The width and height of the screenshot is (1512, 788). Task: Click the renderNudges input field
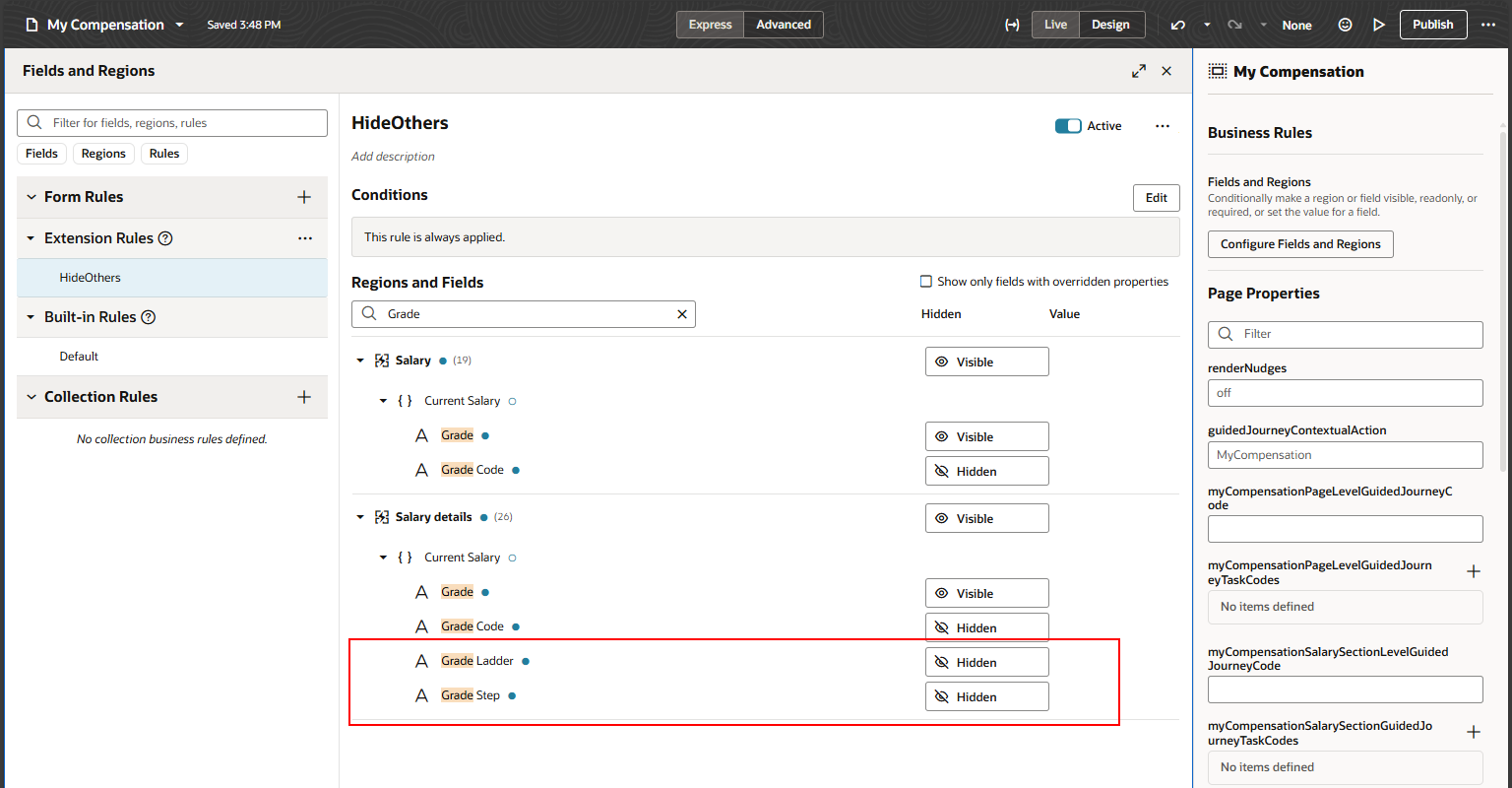tap(1346, 393)
